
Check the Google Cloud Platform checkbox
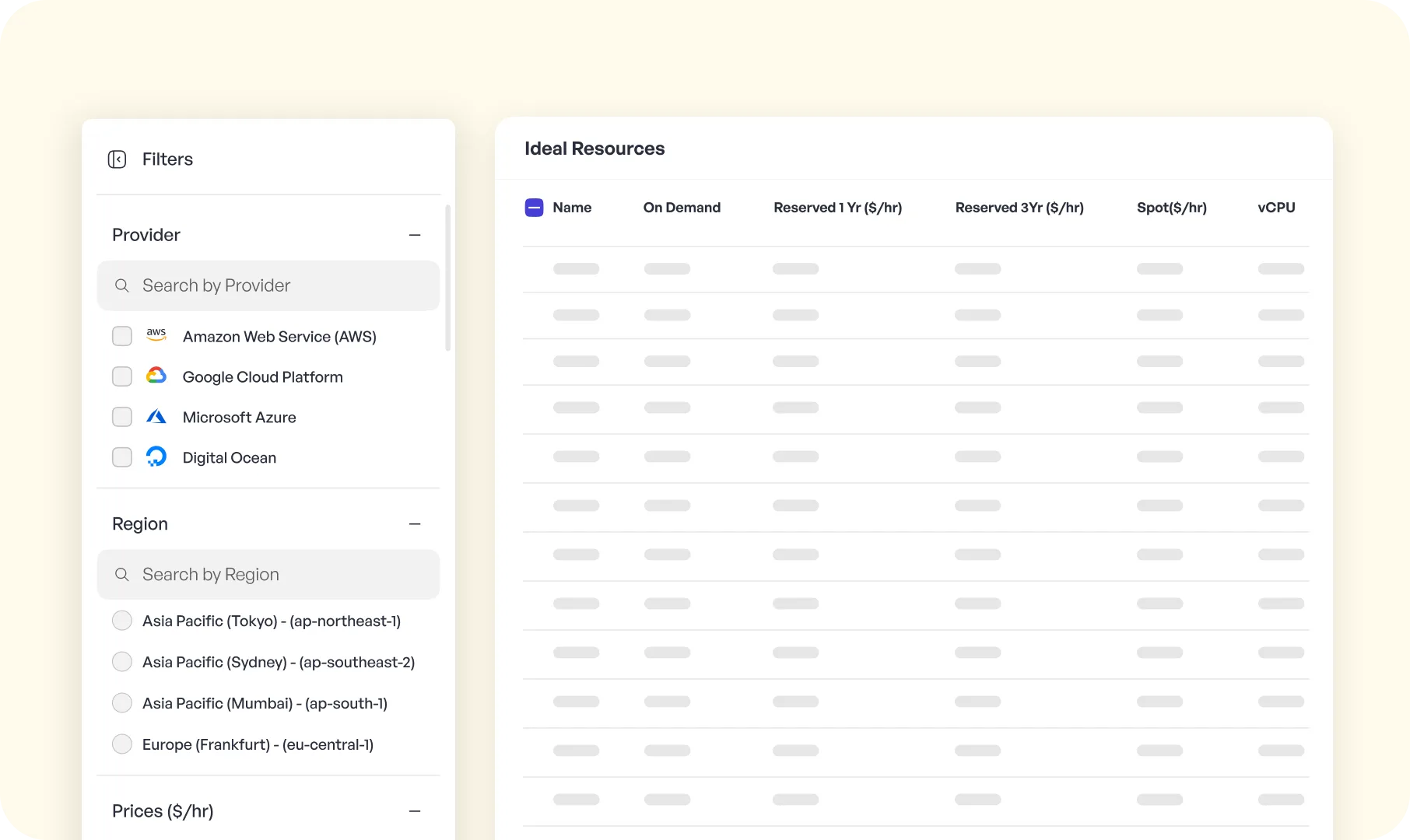pyautogui.click(x=122, y=376)
